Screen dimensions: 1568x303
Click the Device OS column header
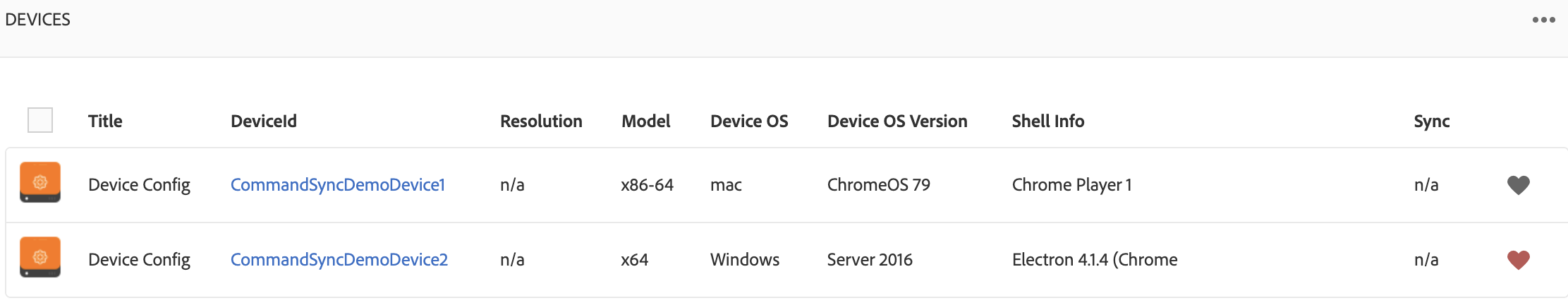click(x=749, y=121)
